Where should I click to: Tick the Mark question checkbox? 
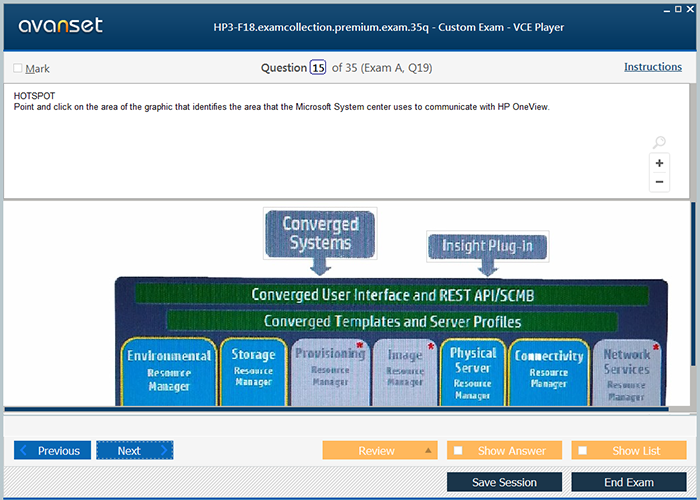point(18,69)
